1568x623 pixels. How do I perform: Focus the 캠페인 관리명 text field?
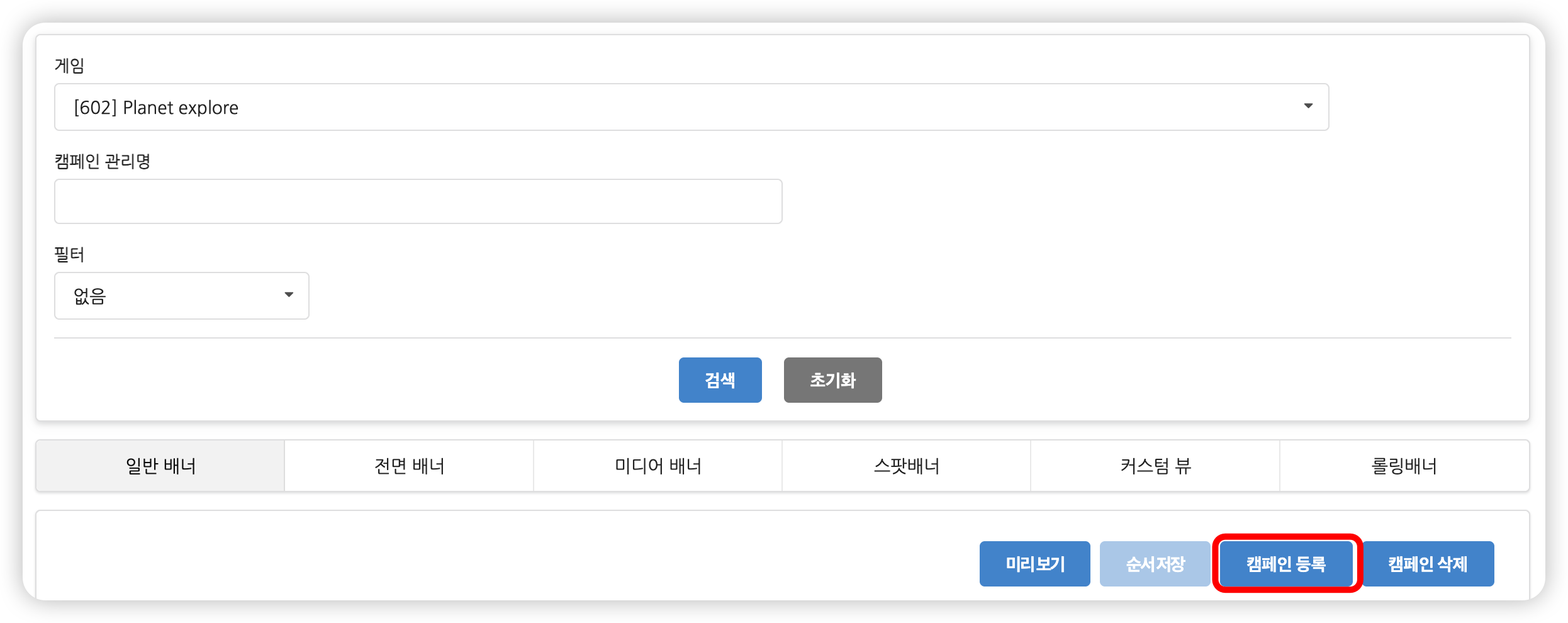click(418, 201)
